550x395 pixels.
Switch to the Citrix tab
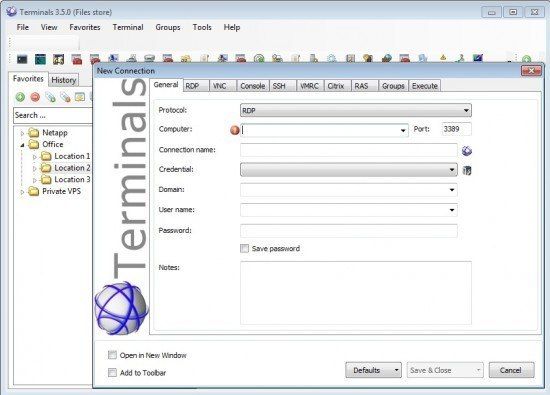(x=337, y=86)
